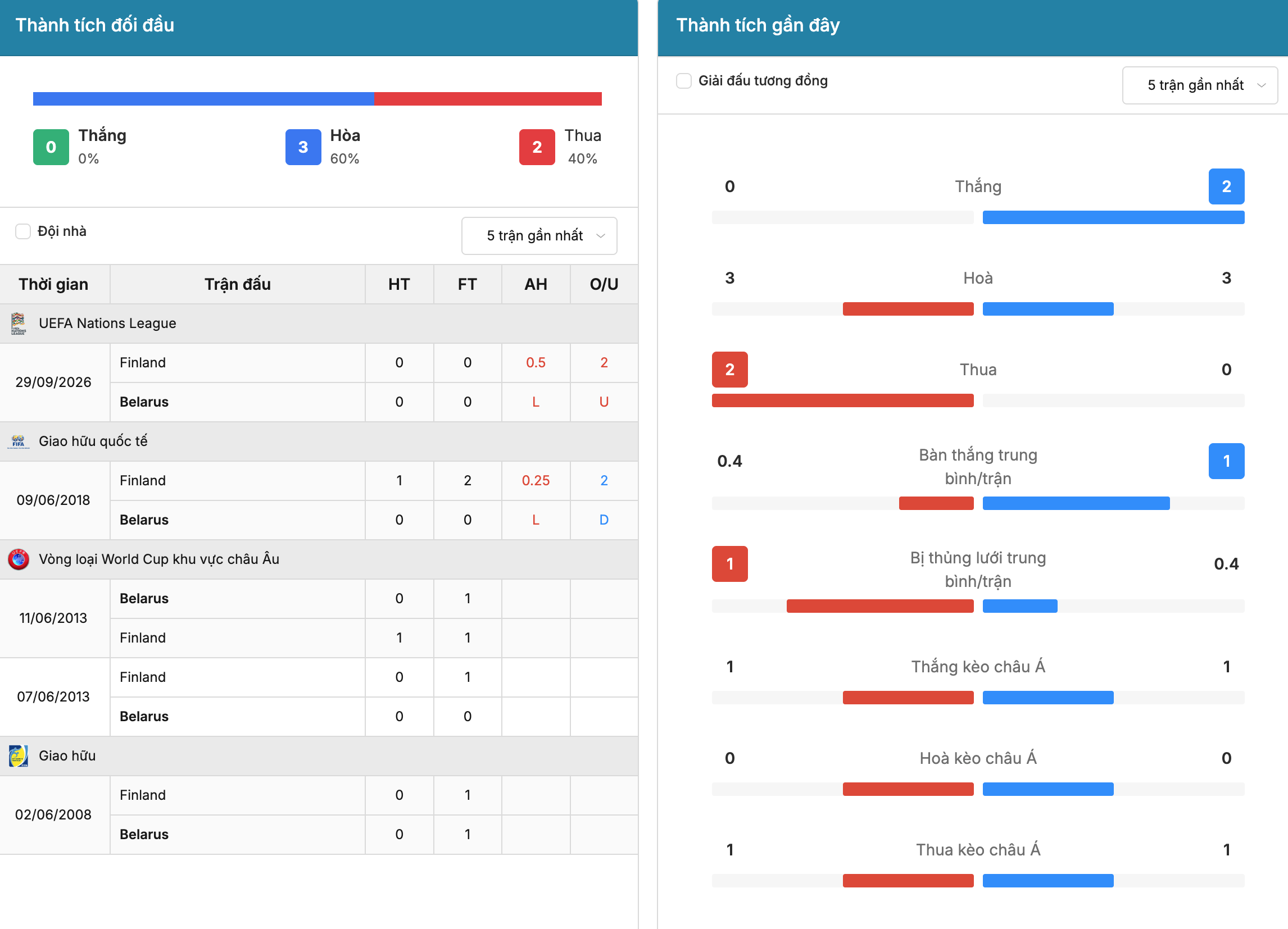The width and height of the screenshot is (1288, 929).
Task: Click the HT column header
Action: point(399,284)
